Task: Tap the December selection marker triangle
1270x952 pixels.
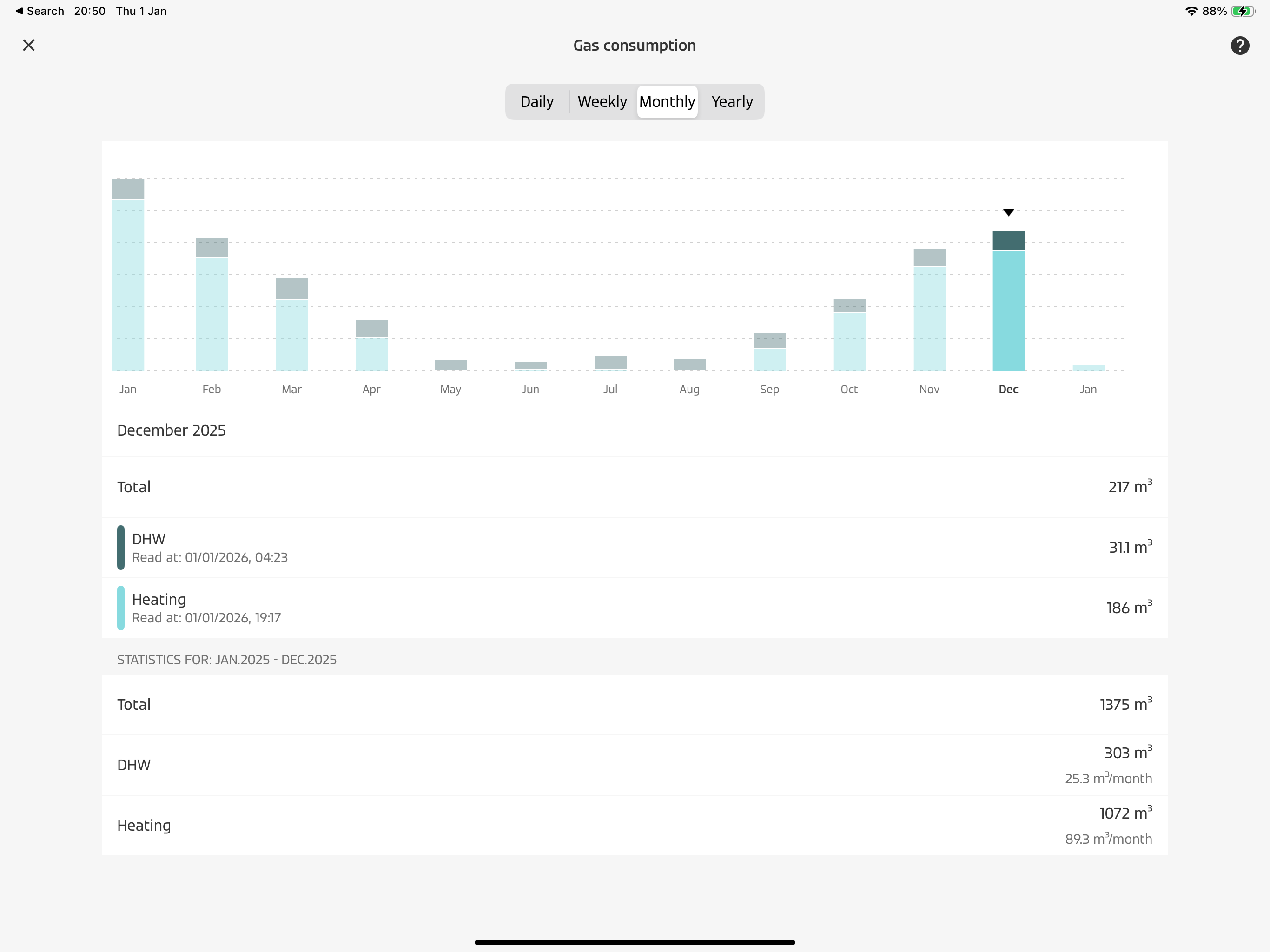Action: [1008, 212]
